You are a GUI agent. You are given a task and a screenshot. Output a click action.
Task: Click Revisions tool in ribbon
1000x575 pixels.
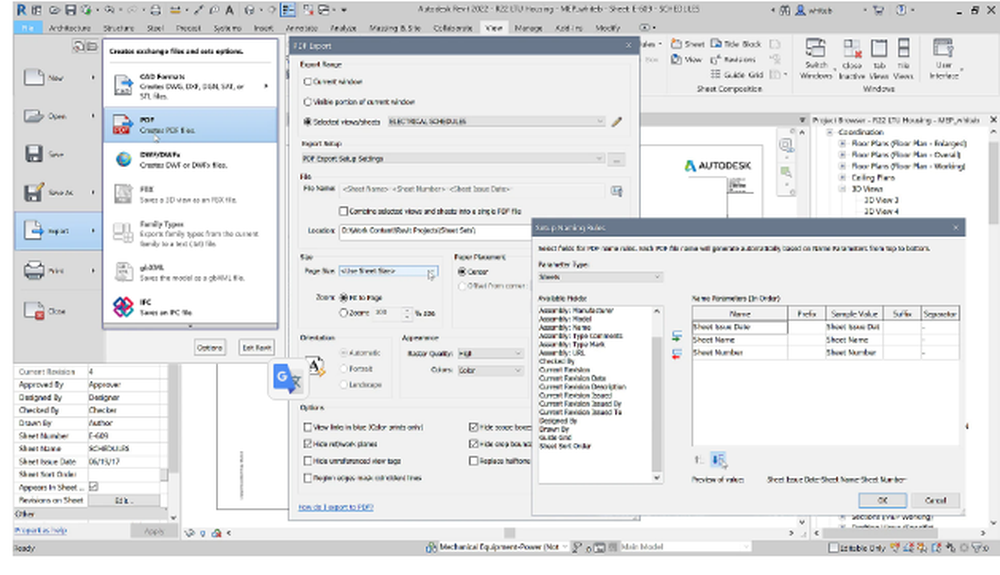733,59
